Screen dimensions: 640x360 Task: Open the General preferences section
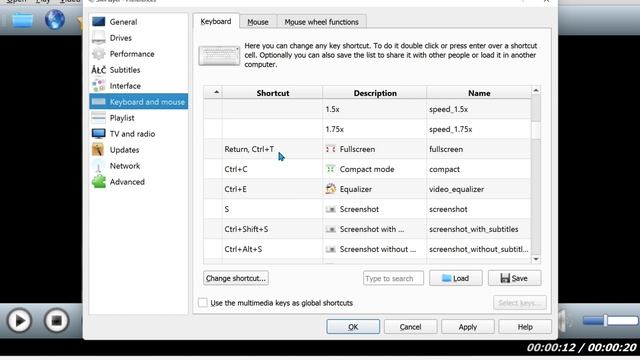point(123,22)
